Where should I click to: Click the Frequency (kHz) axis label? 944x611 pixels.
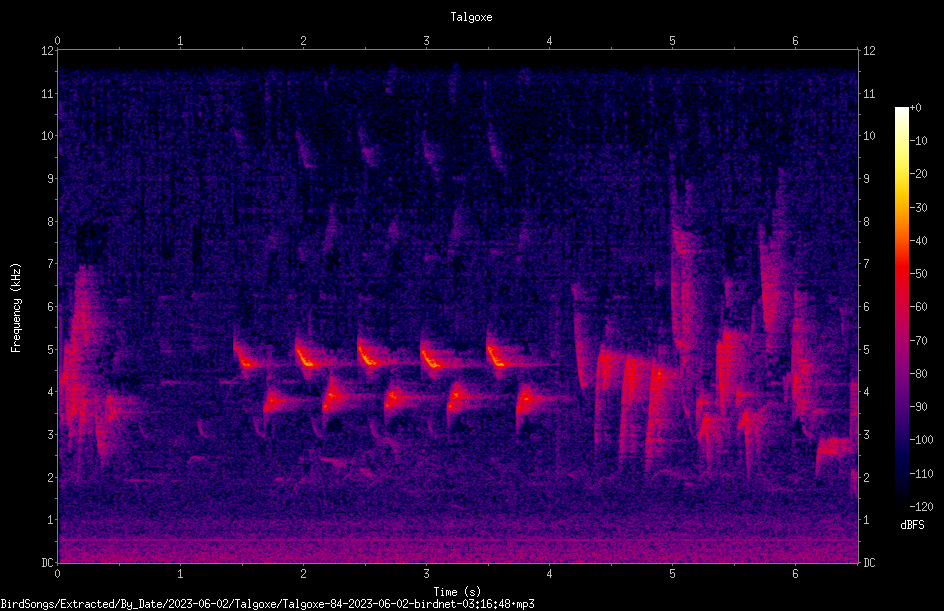[x=16, y=308]
